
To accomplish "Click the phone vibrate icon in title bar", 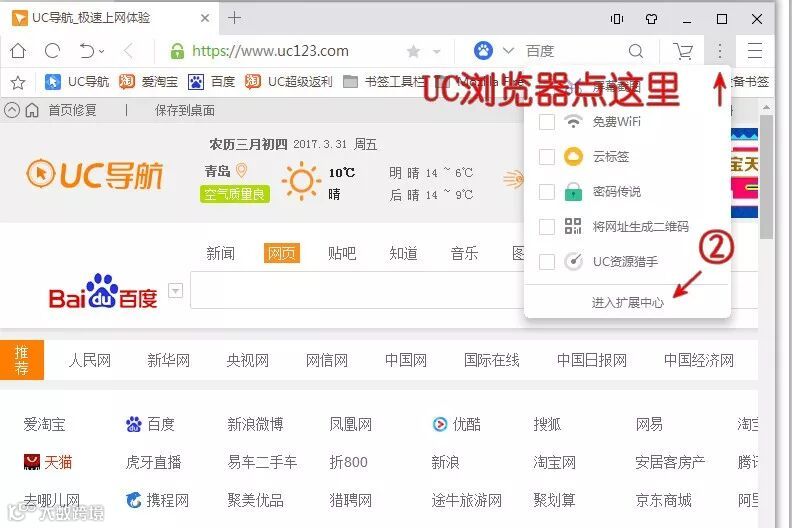I will pos(617,19).
